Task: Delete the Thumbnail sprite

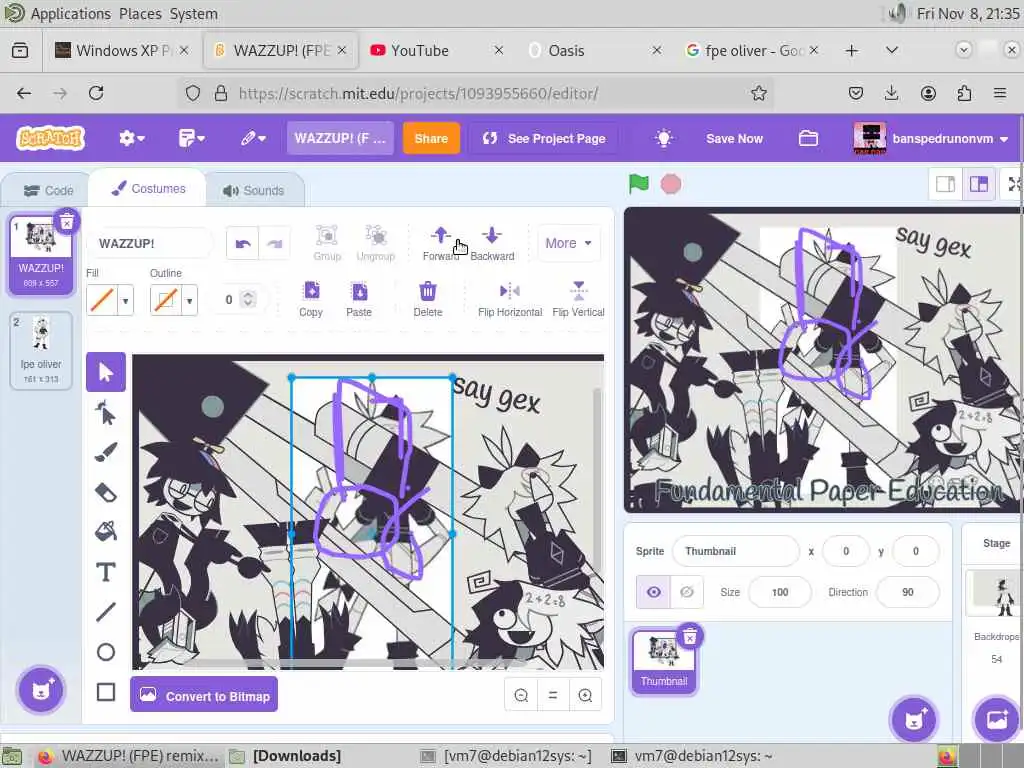Action: 690,637
